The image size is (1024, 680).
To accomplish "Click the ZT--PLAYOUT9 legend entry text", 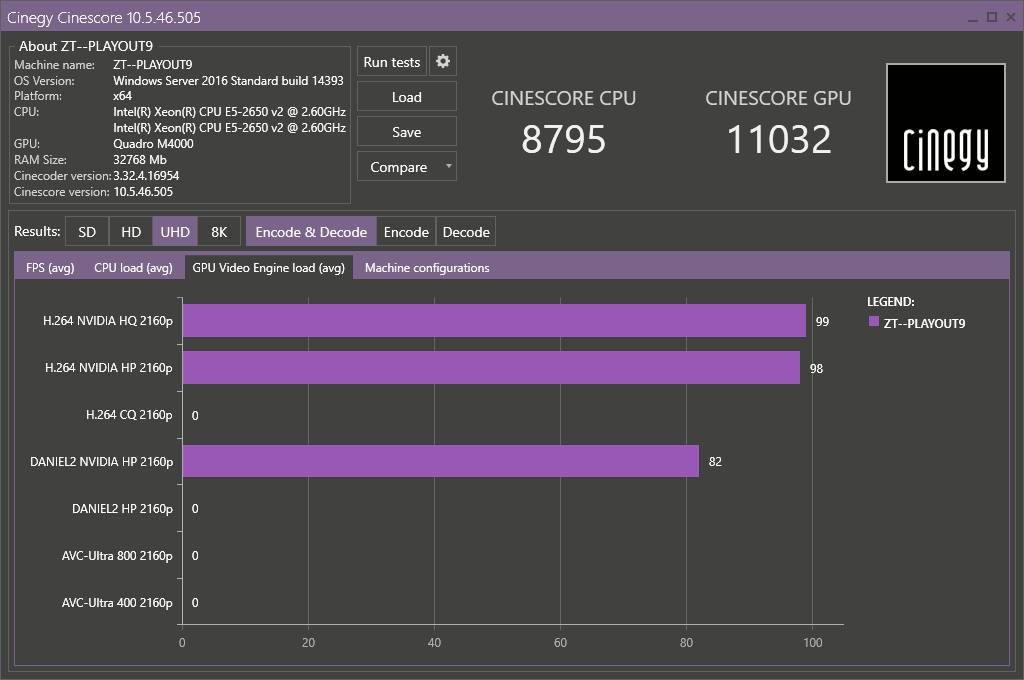I will 924,323.
